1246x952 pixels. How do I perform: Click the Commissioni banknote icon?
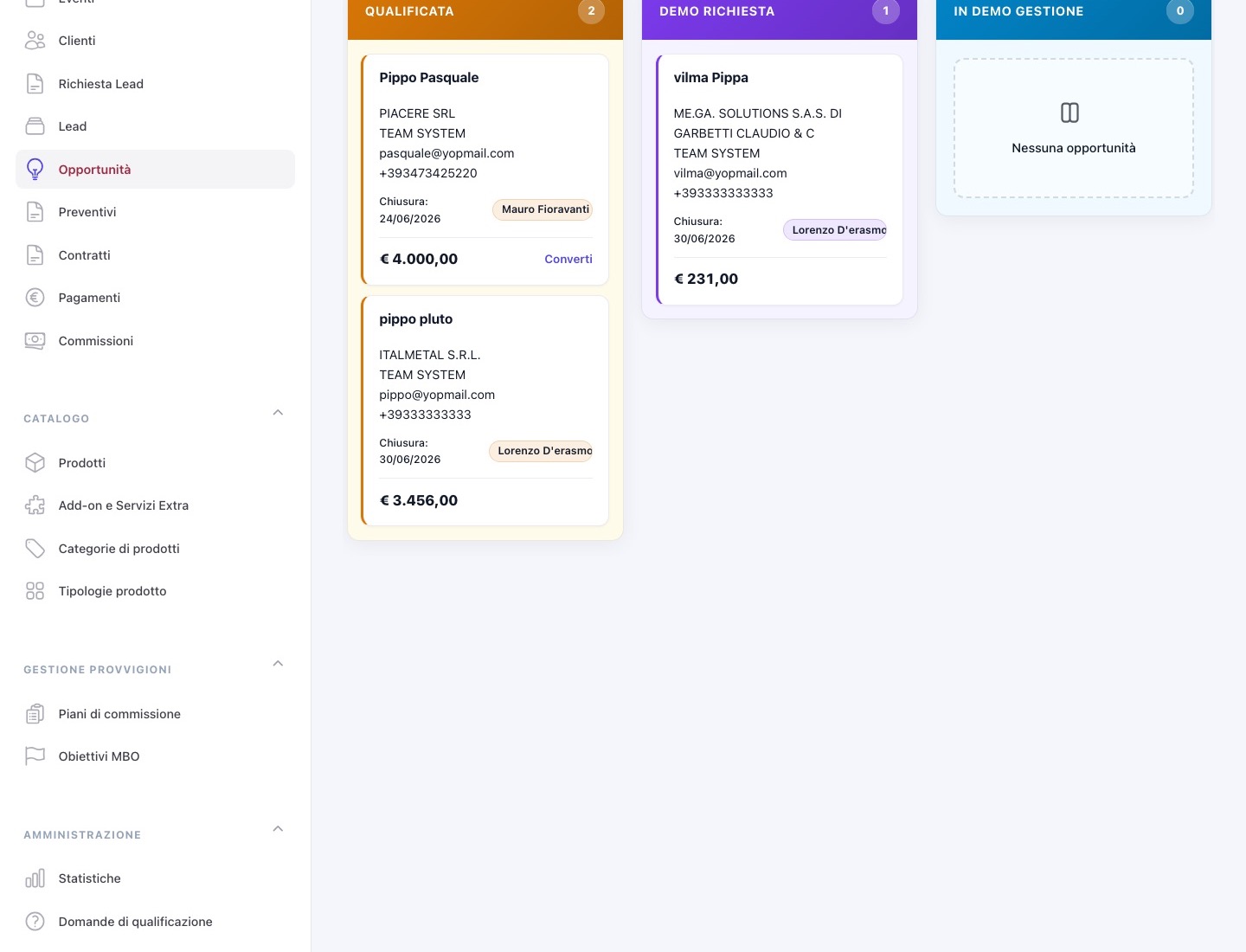pos(35,341)
